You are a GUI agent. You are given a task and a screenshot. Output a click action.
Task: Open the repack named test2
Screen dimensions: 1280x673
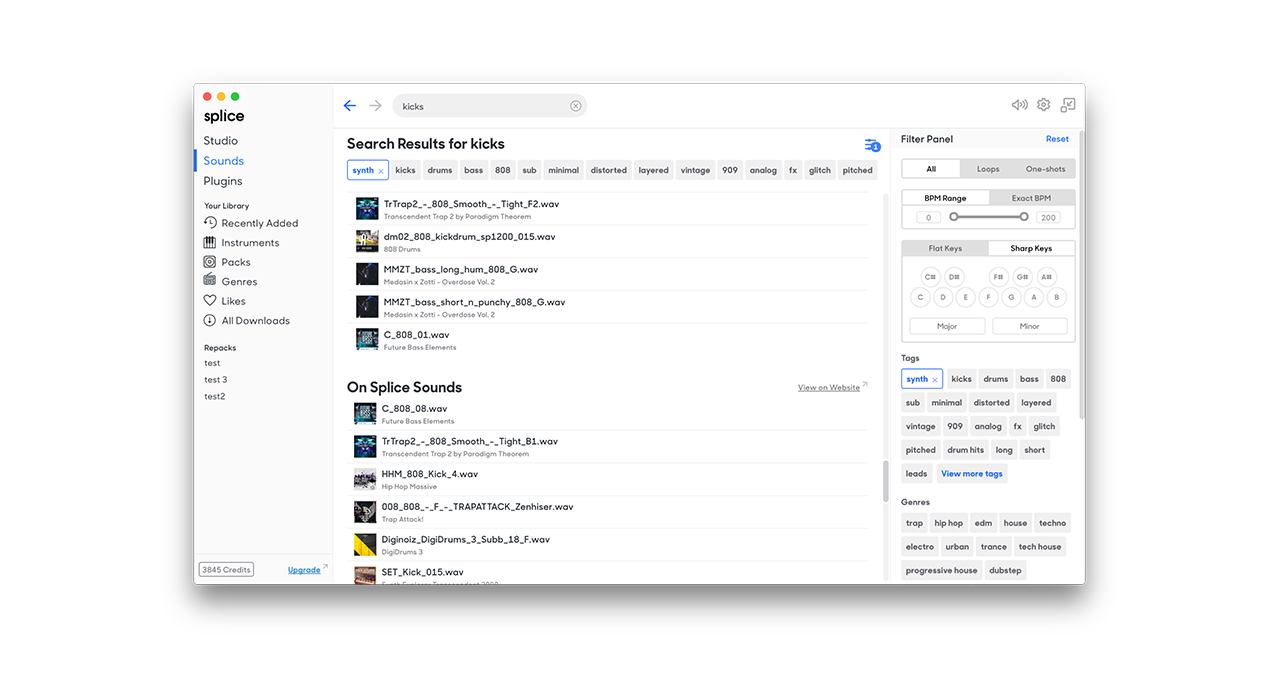(x=215, y=396)
